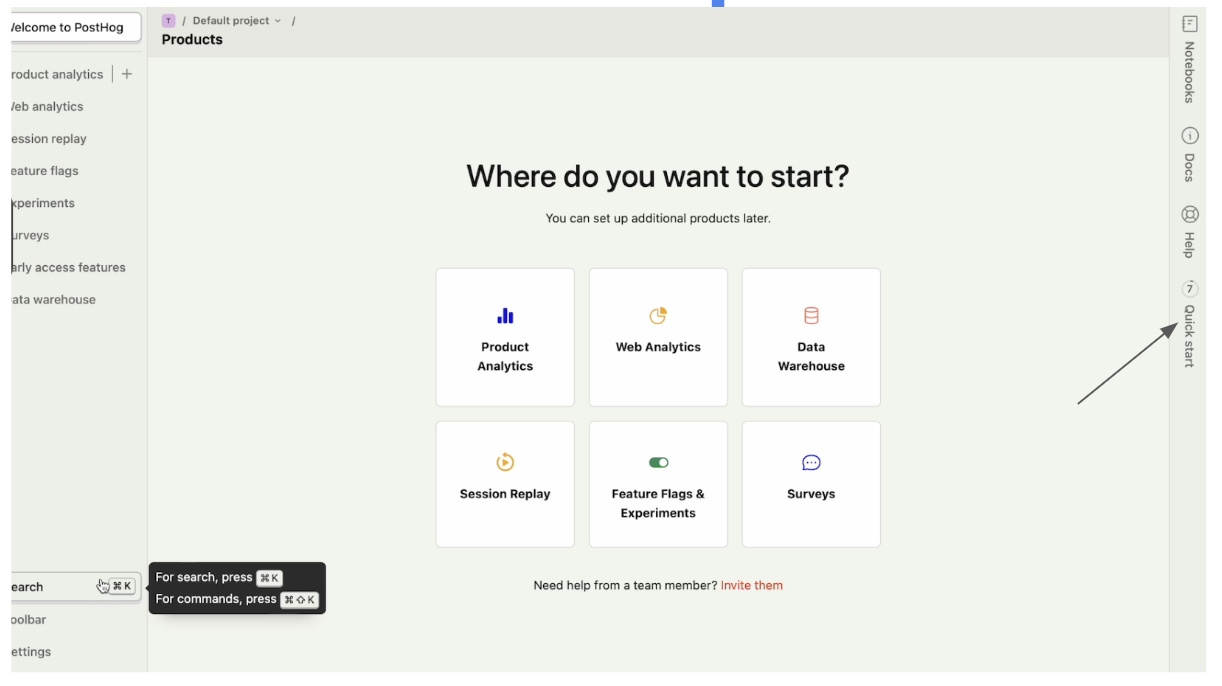The width and height of the screenshot is (1222, 686).
Task: Click the Feature Flags toggle icon
Action: click(658, 462)
